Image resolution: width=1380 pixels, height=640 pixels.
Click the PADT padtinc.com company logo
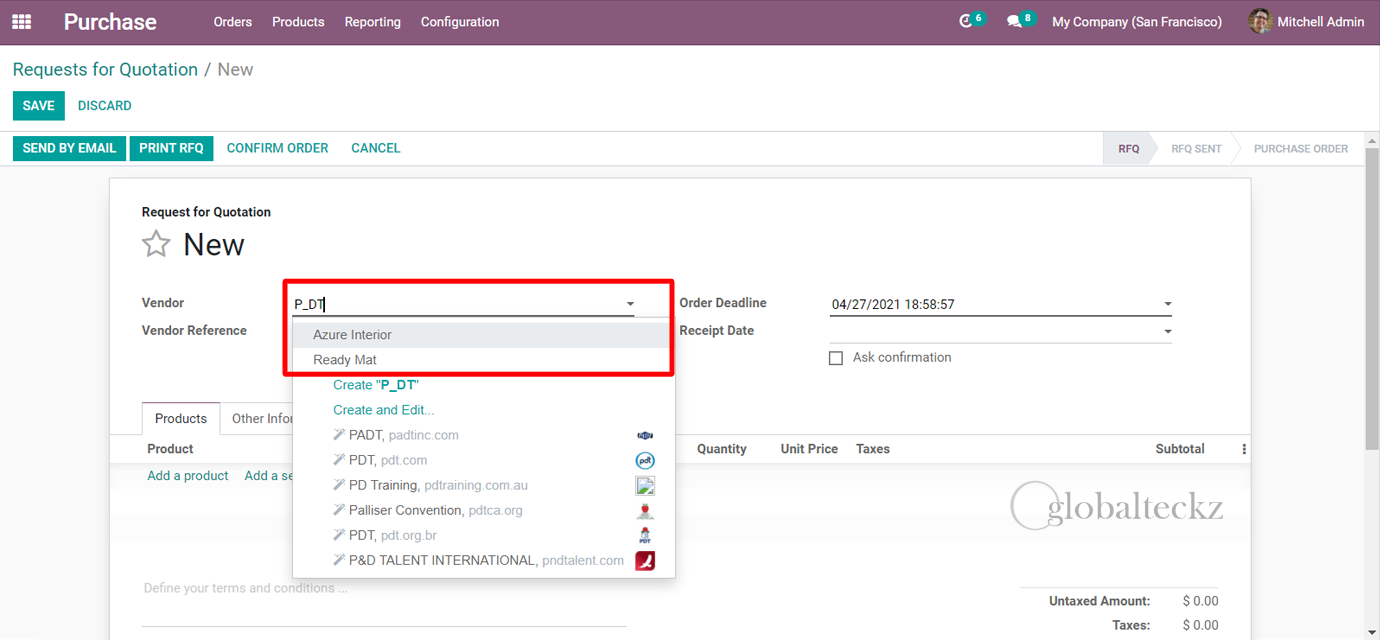645,435
